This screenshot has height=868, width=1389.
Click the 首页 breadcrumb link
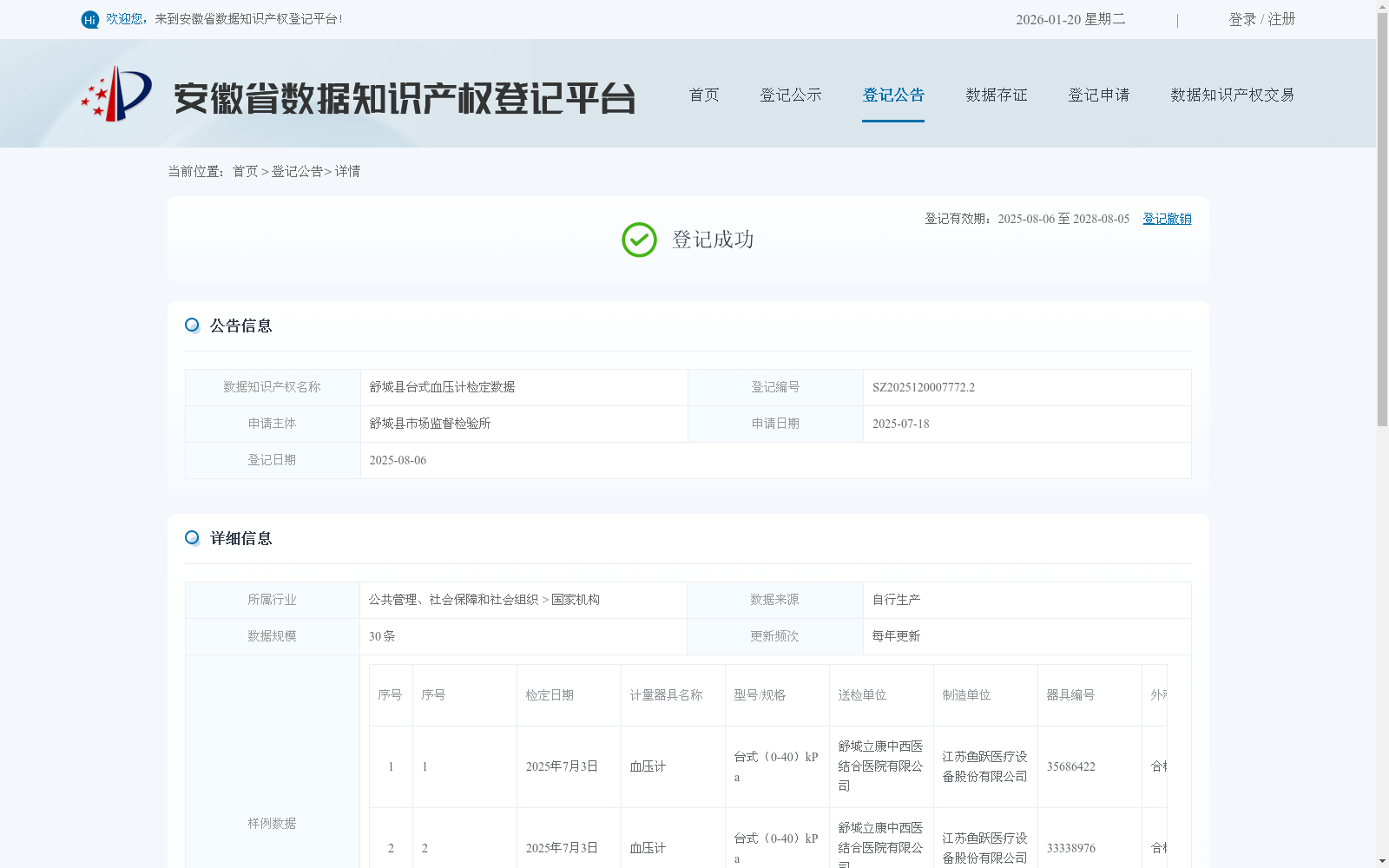(245, 171)
